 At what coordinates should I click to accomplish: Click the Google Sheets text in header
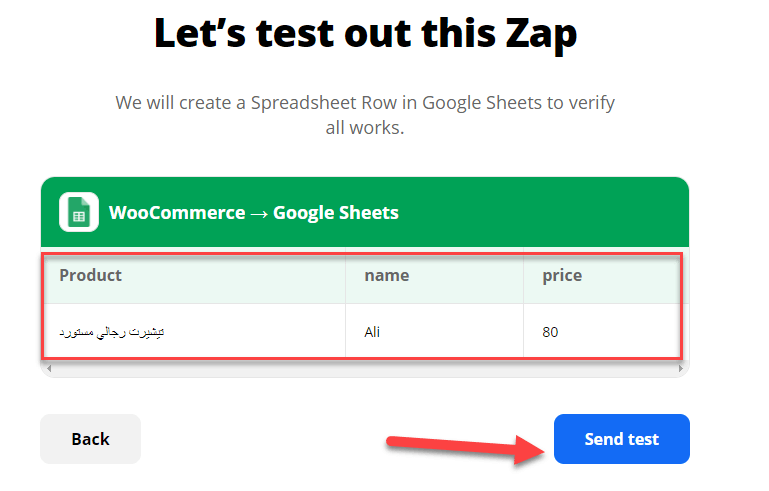coord(335,213)
